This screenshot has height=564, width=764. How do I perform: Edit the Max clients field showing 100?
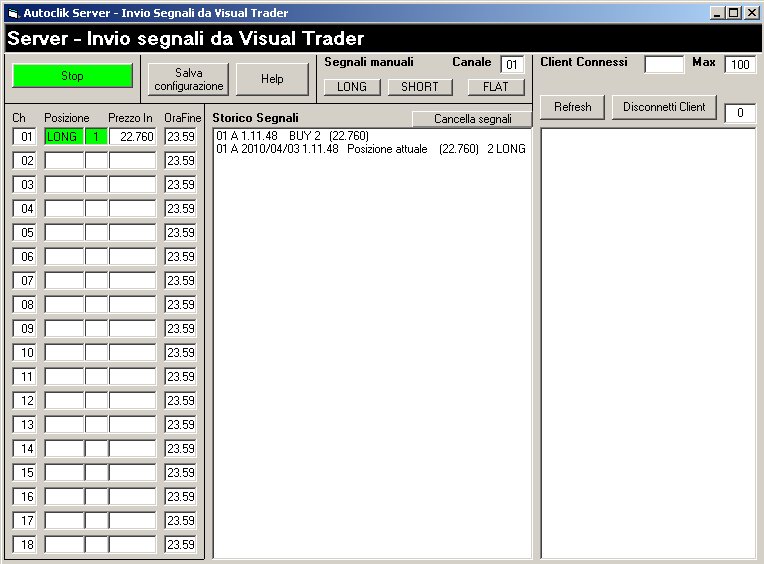pos(740,64)
